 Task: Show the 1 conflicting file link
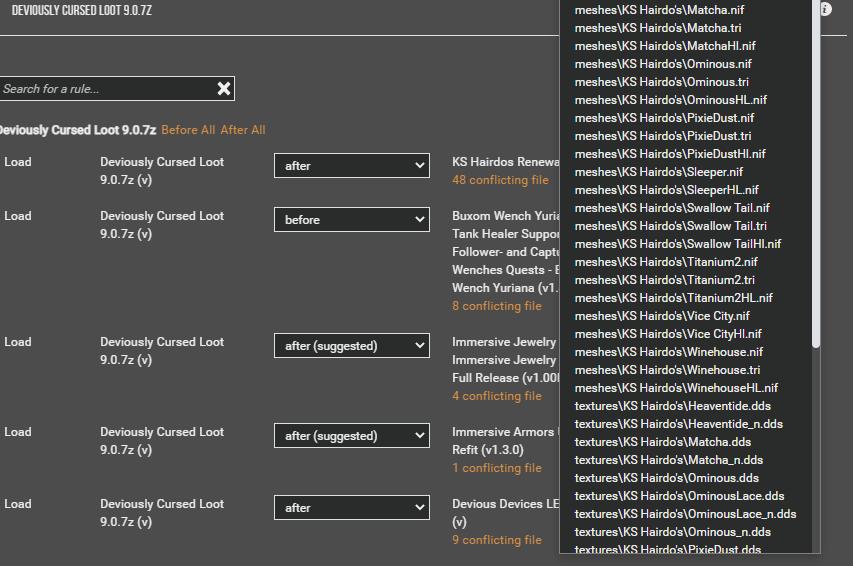tap(497, 468)
